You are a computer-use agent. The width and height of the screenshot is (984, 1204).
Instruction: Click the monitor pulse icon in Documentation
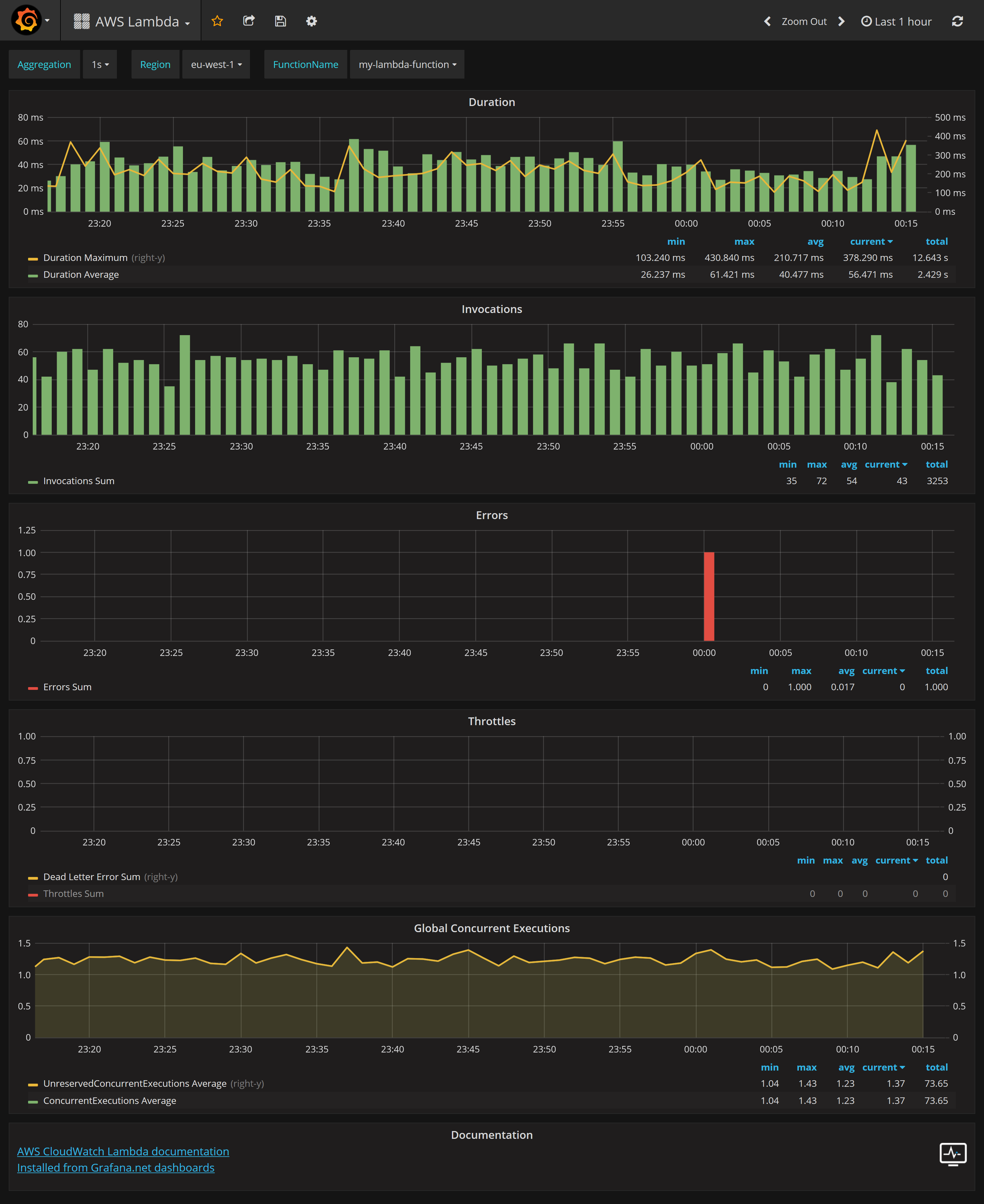[x=953, y=1153]
